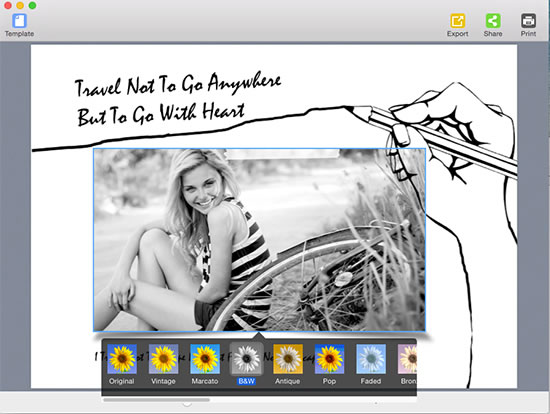Select the 'But To Go With Heart' text

tap(161, 114)
